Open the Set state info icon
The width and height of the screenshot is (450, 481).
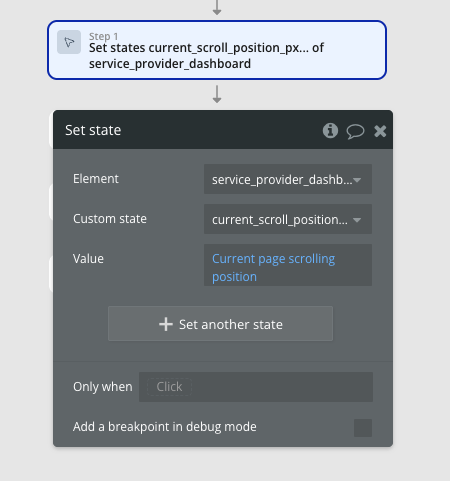click(330, 130)
